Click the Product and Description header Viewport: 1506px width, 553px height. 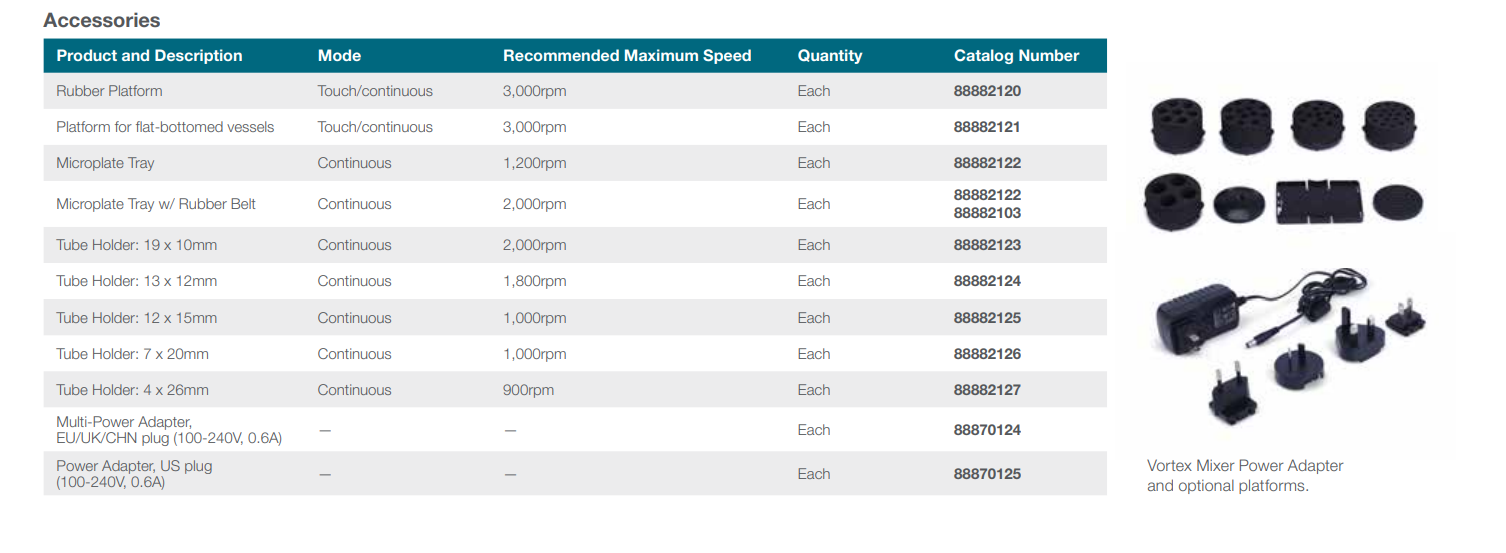[x=149, y=56]
